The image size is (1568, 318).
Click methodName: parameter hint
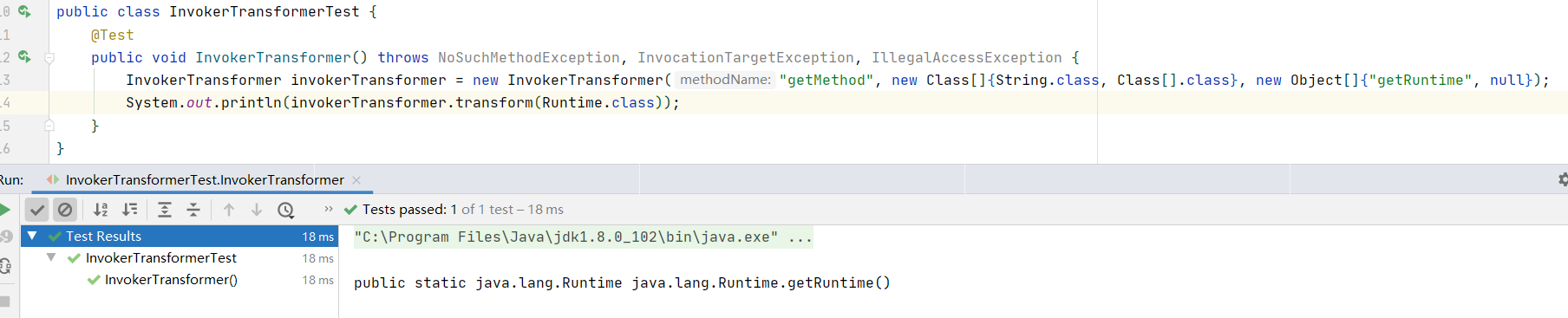pos(726,80)
